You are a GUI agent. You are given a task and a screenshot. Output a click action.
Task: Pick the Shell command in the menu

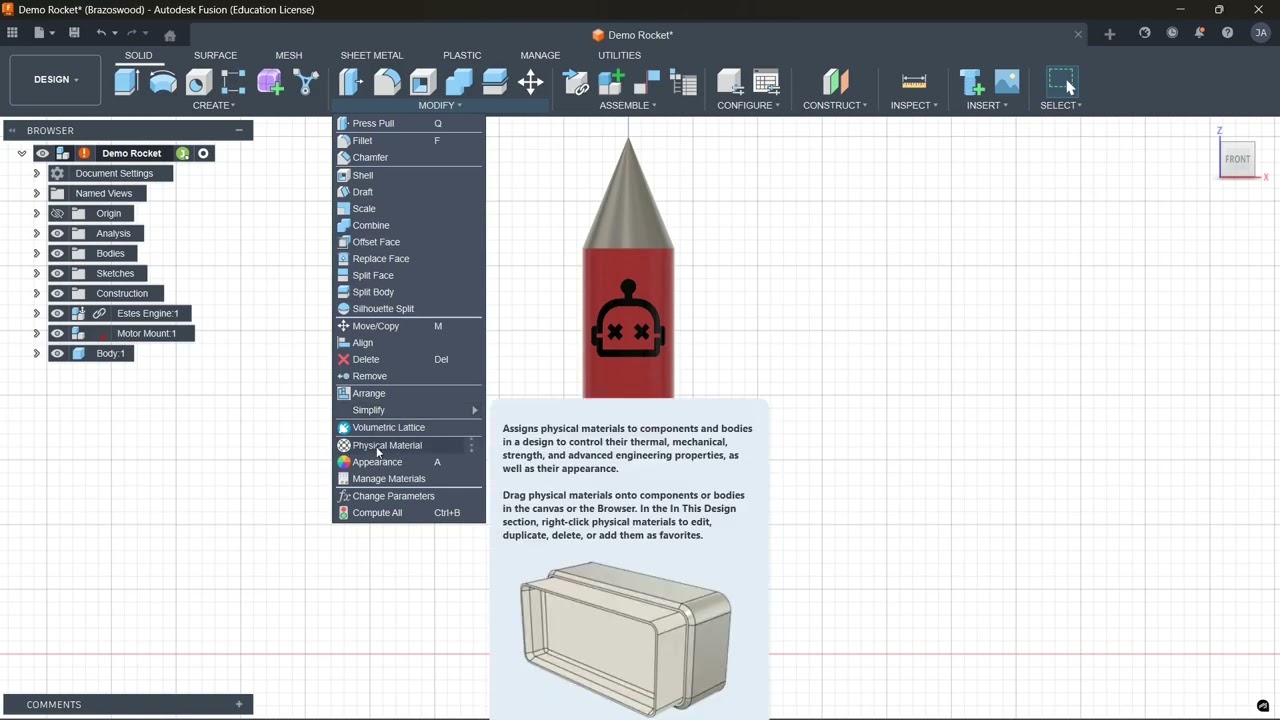408,175
